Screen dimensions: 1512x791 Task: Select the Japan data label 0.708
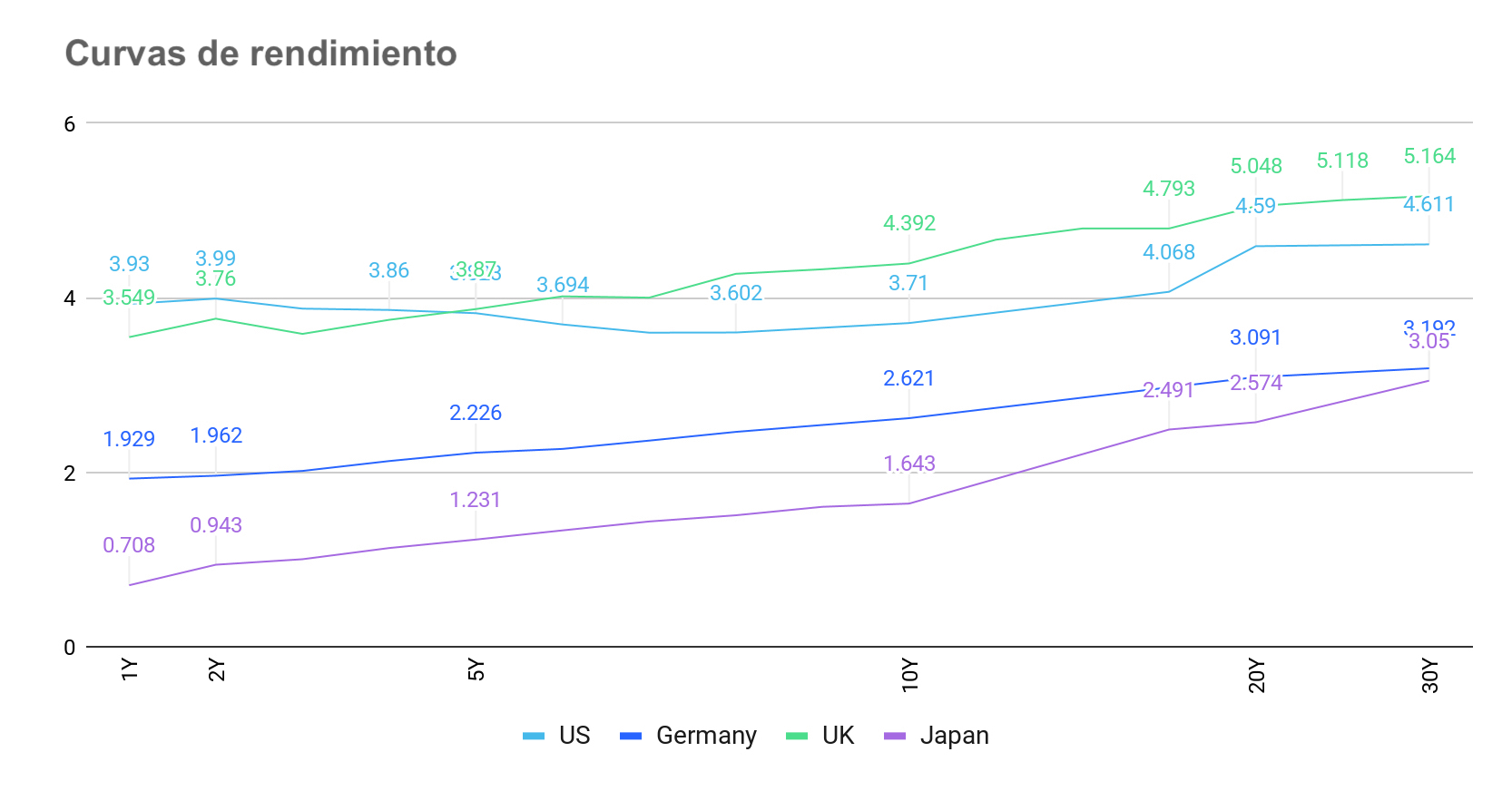tap(129, 545)
